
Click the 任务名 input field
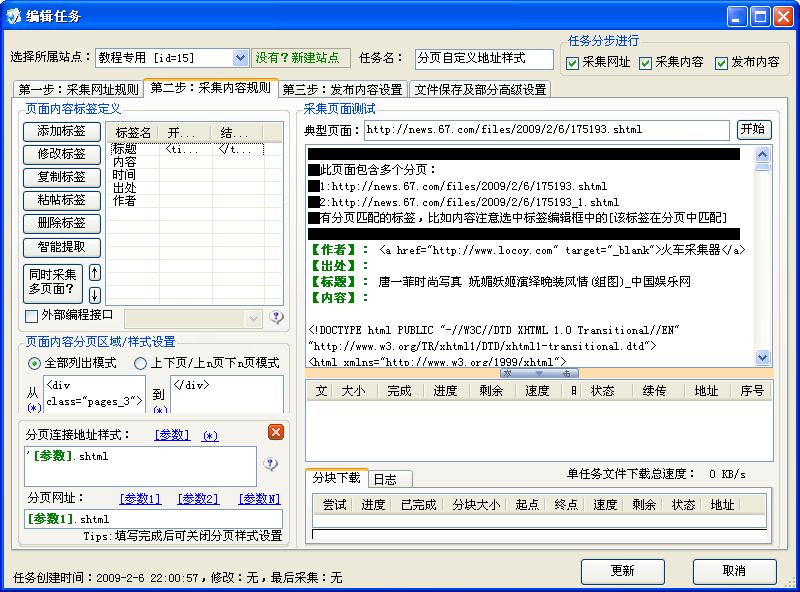pyautogui.click(x=484, y=59)
